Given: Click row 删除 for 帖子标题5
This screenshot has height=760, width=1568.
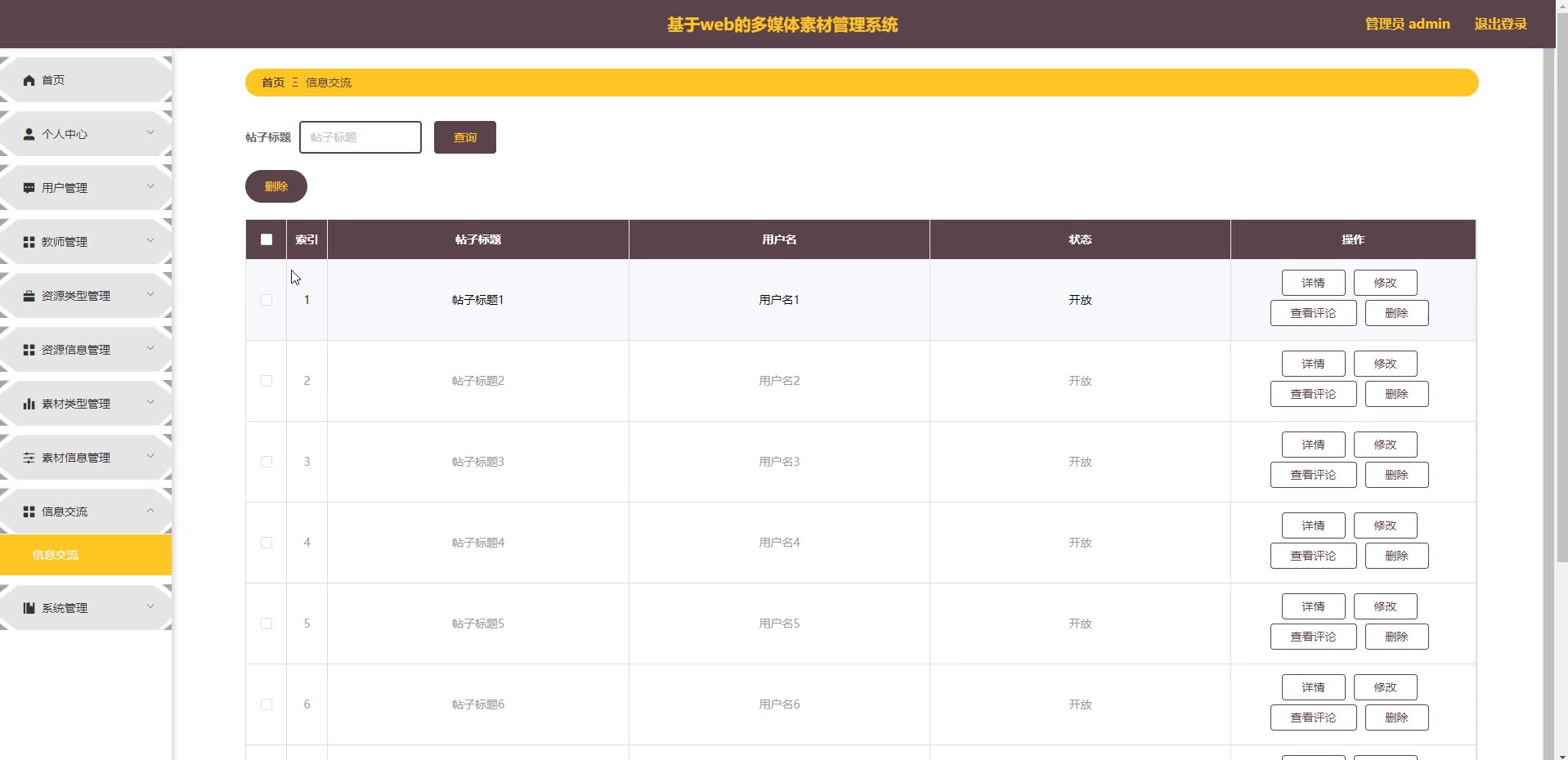Looking at the screenshot, I should [x=1397, y=637].
